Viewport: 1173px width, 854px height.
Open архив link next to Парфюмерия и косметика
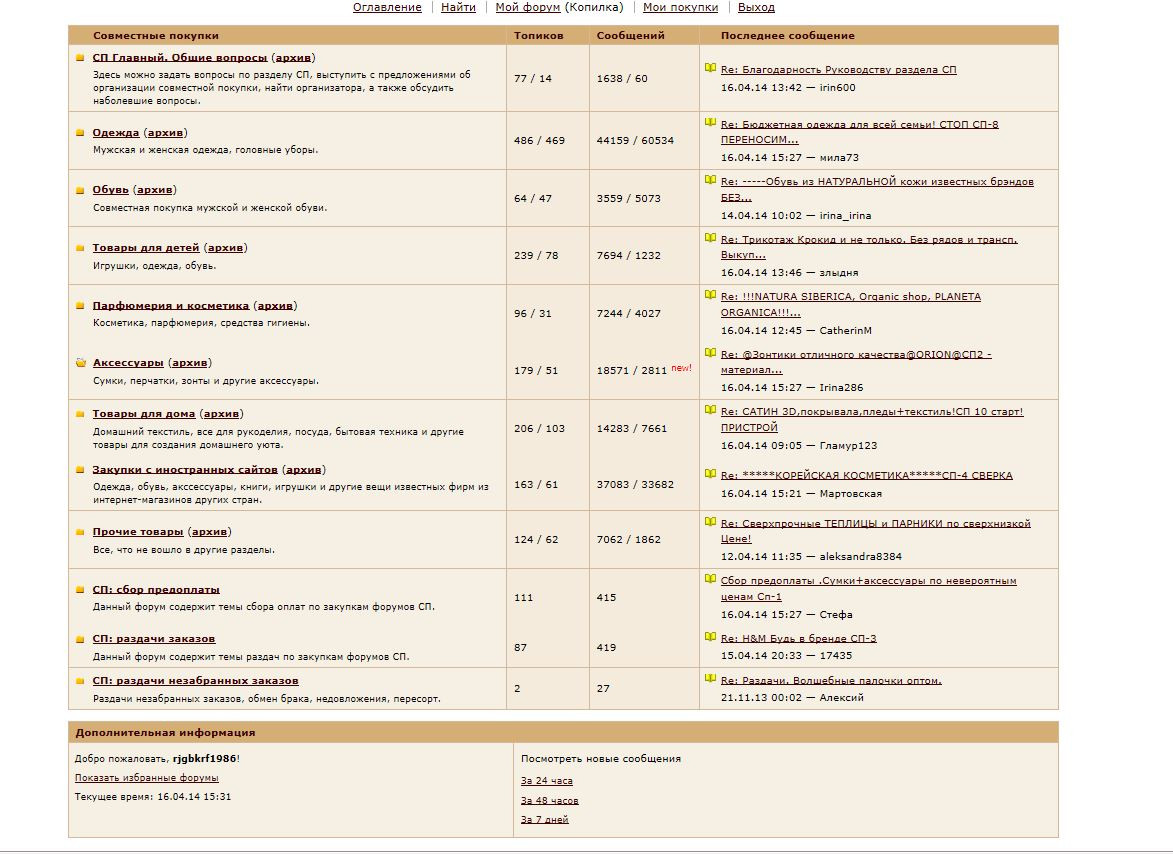(x=275, y=306)
